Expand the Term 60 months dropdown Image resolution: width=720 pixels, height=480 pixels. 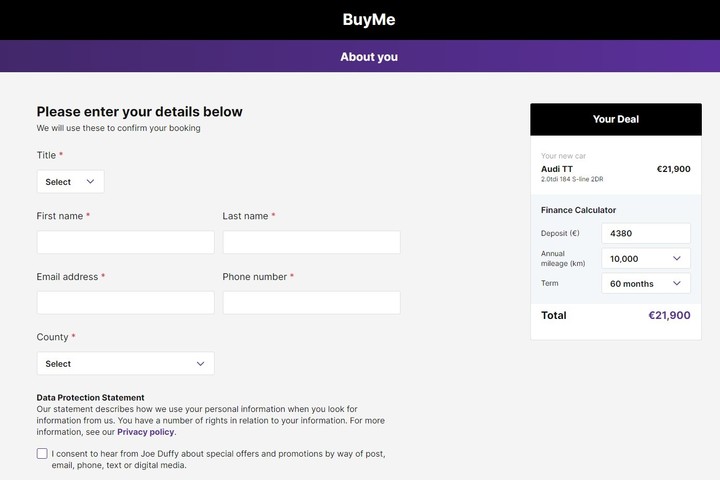click(645, 284)
